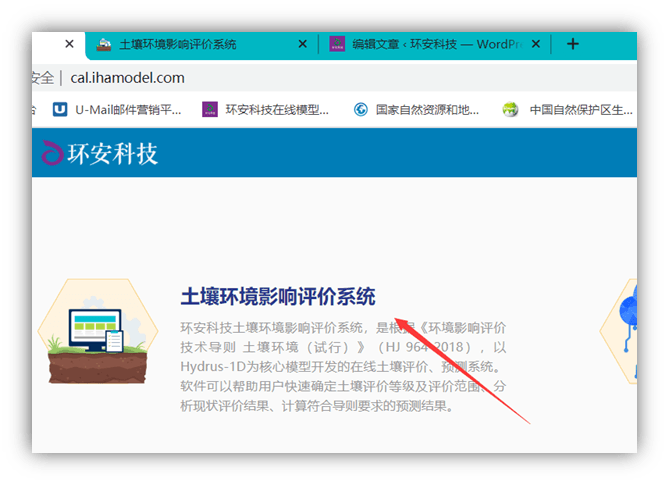Click the 环安科技 site logo
Image resolution: width=669 pixels, height=485 pixels.
pos(100,154)
